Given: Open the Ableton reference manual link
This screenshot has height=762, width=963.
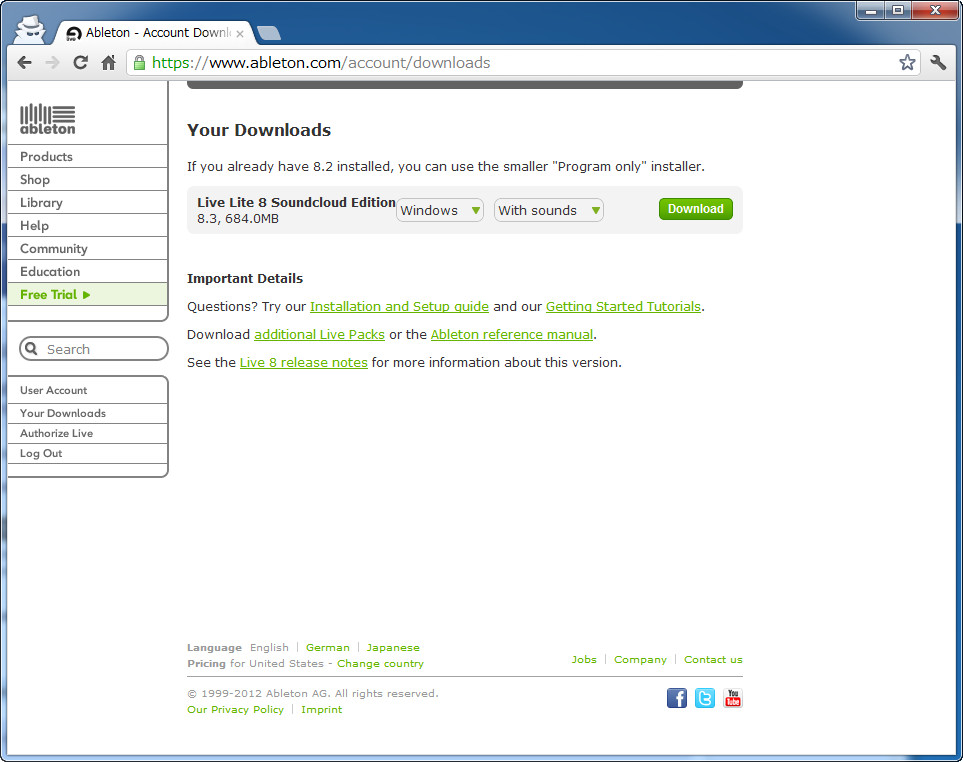Looking at the screenshot, I should 512,335.
